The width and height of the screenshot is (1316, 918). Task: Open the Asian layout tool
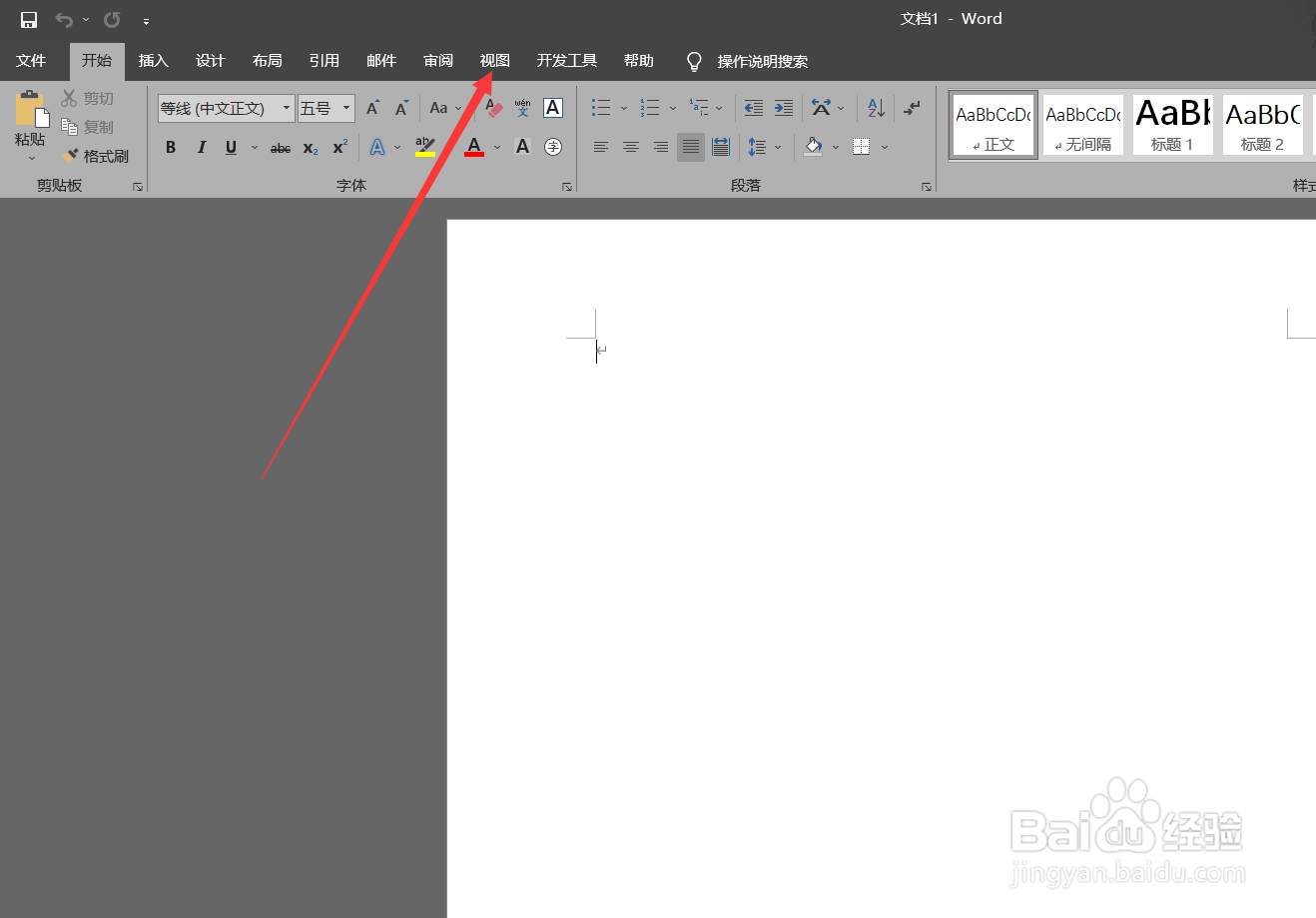(822, 108)
